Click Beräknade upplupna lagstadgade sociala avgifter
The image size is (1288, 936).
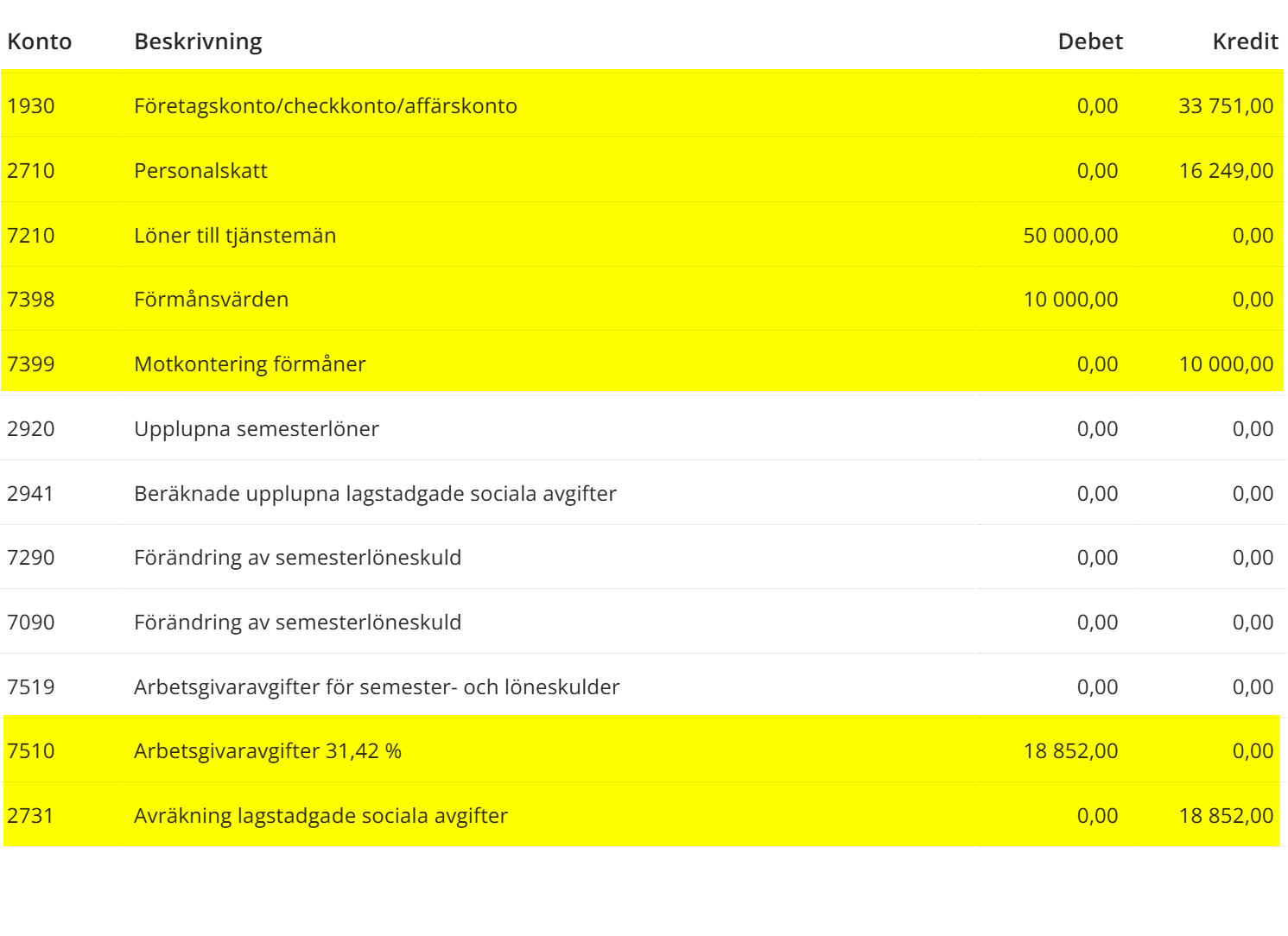click(375, 494)
